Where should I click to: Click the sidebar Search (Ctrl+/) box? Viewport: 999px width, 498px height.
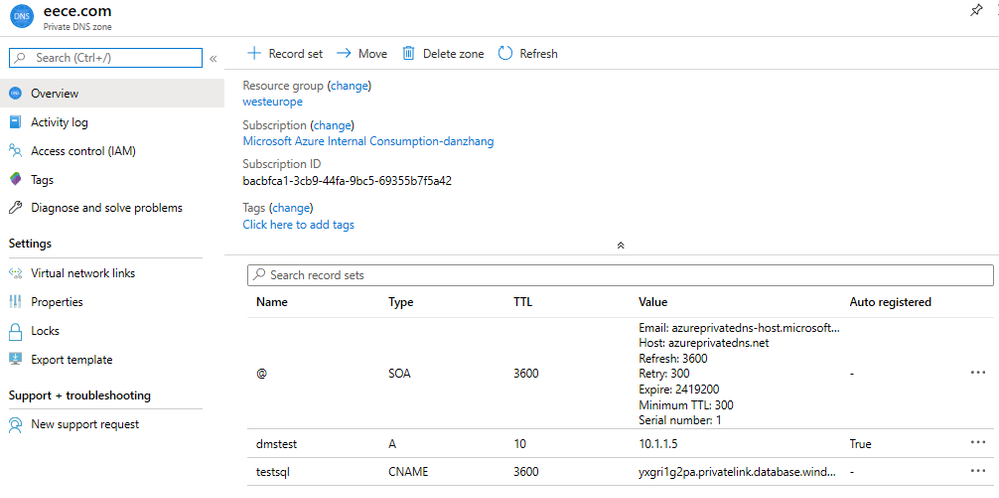coord(105,58)
